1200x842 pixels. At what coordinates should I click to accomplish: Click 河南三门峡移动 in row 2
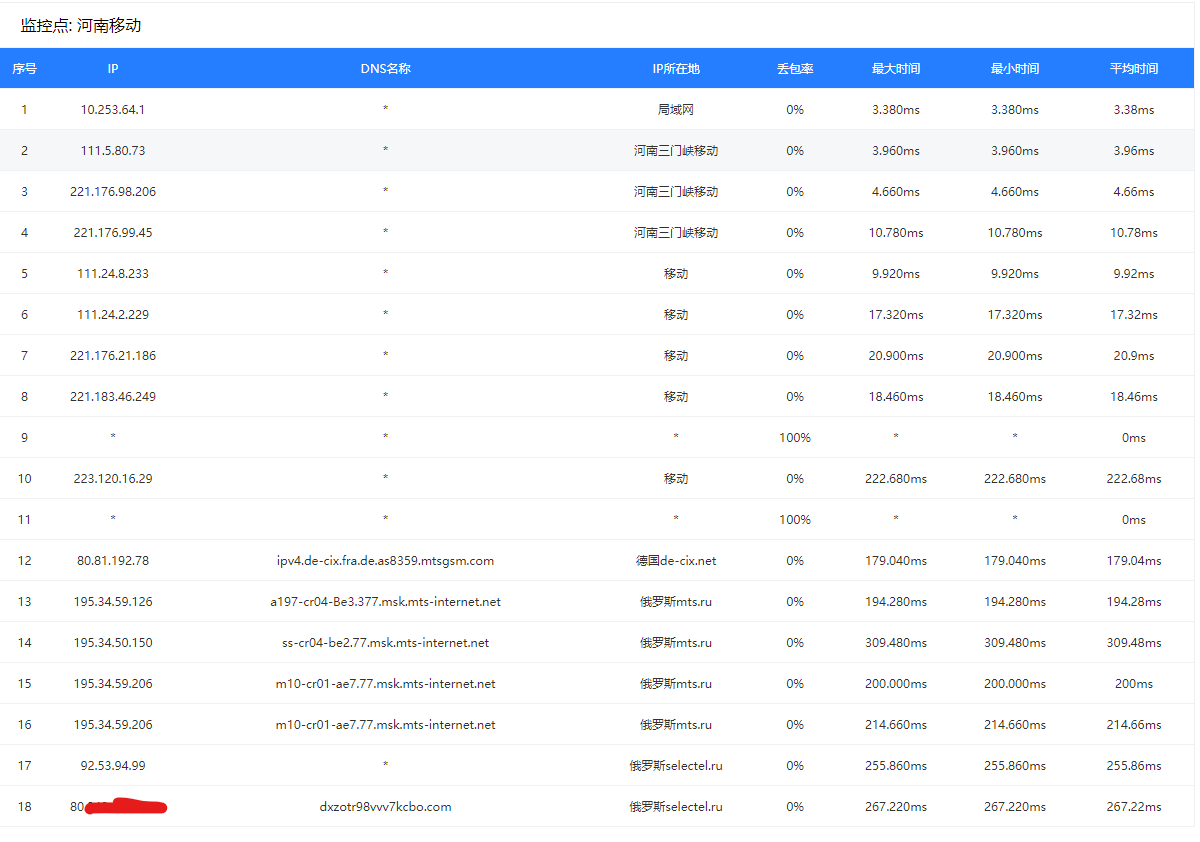[x=676, y=151]
